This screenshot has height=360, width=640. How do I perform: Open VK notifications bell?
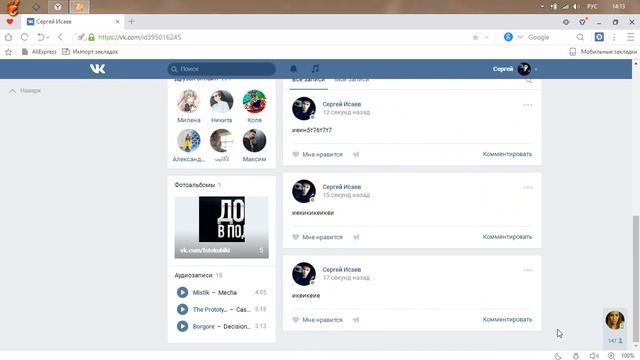[293, 69]
